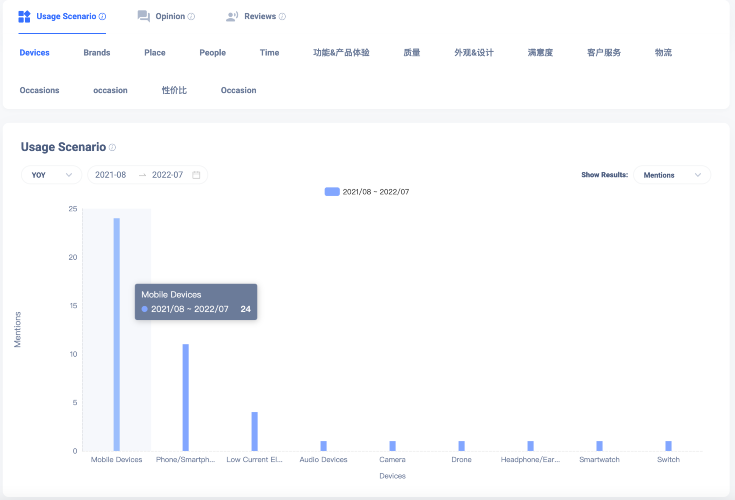
Task: Click the Low Current El... bar
Action: [x=255, y=431]
